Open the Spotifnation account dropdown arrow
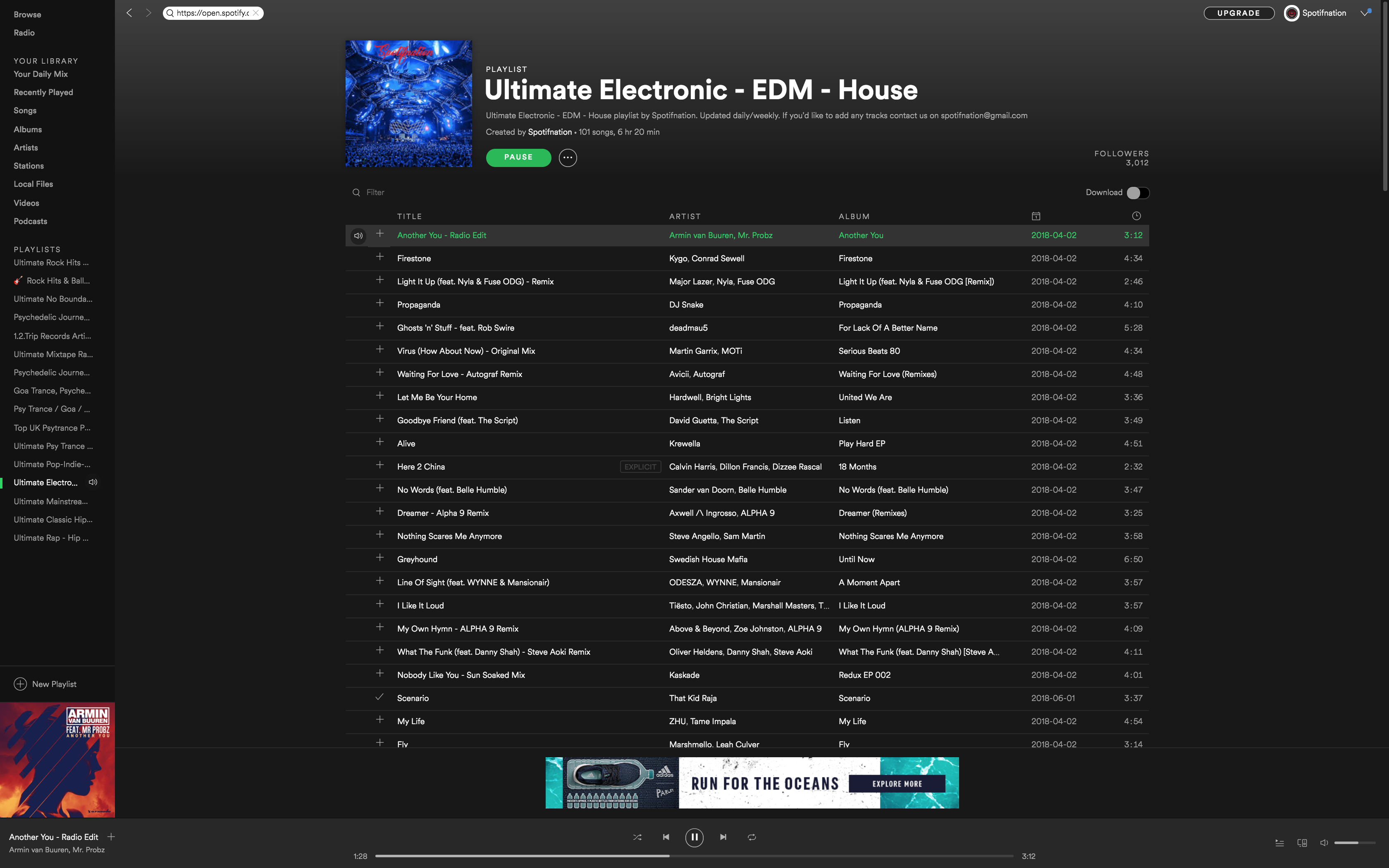Image resolution: width=1389 pixels, height=868 pixels. pos(1364,13)
